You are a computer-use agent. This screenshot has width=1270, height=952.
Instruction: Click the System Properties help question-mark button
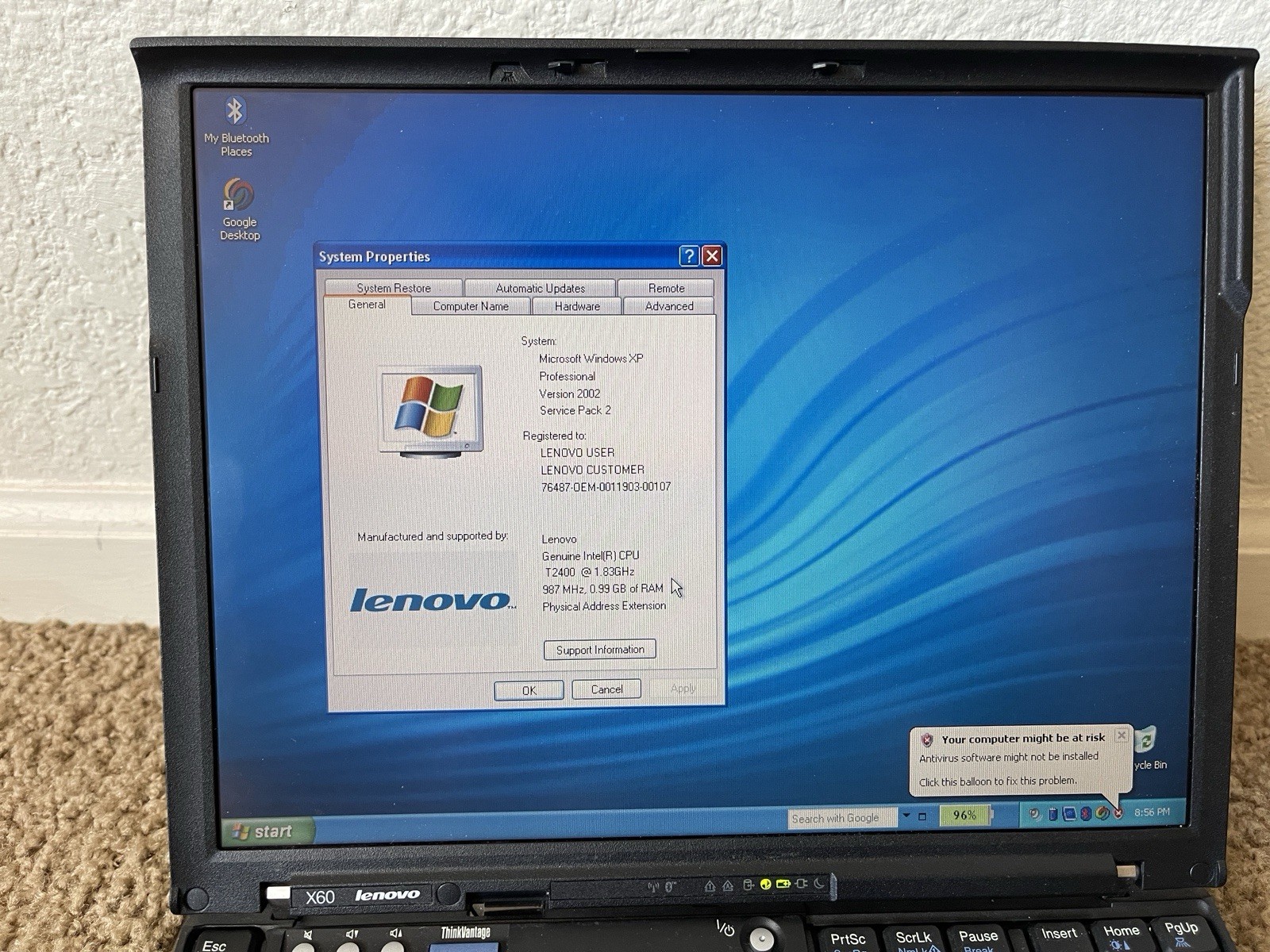689,255
